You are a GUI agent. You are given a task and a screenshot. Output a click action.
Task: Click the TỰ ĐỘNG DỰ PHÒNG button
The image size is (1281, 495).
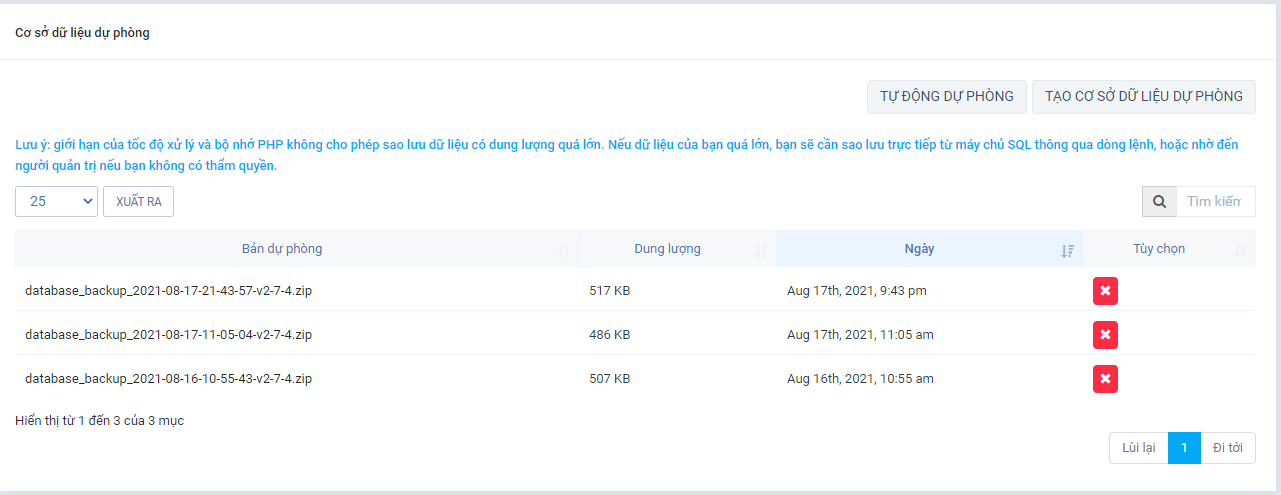pos(946,97)
